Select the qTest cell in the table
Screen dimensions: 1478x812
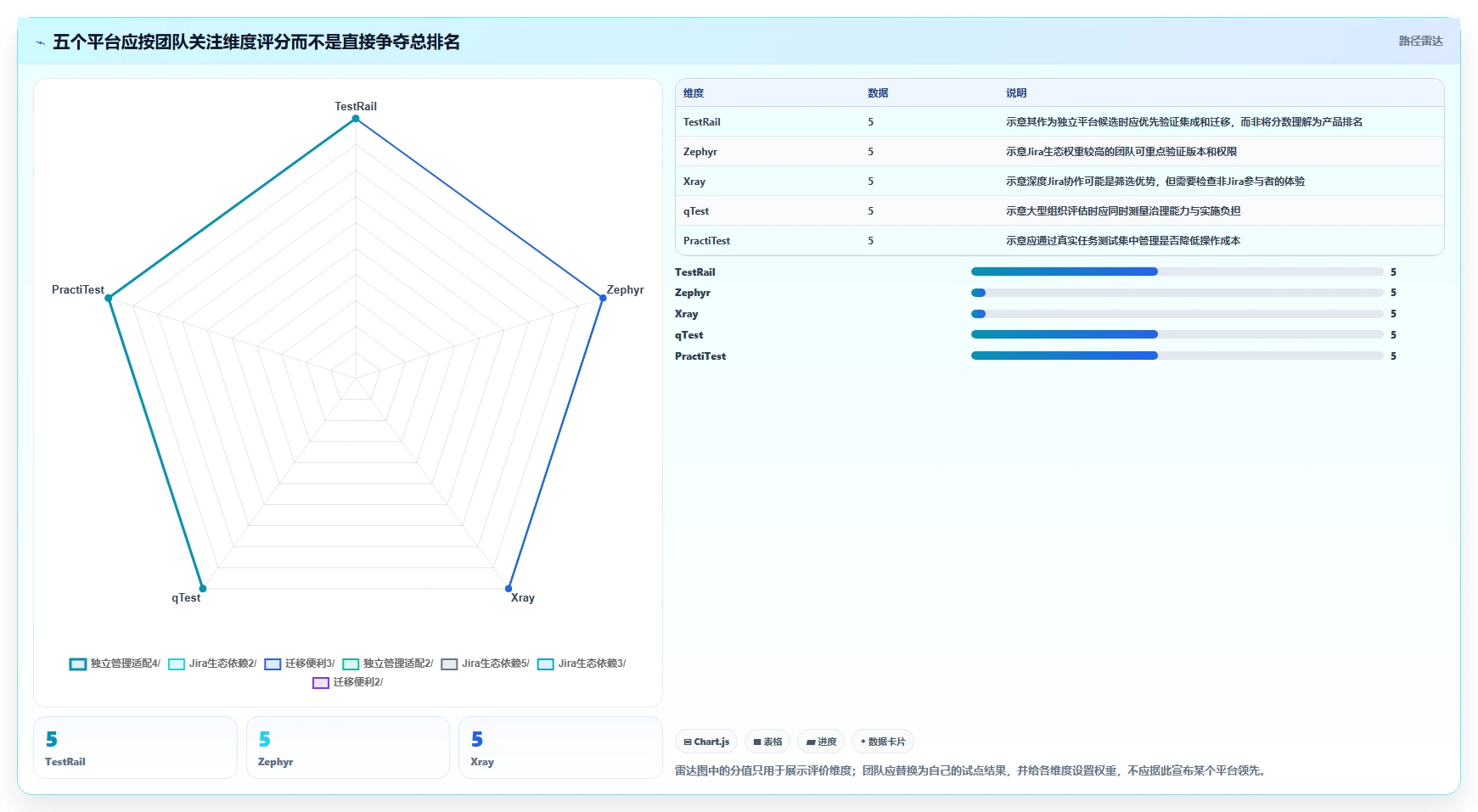(696, 211)
